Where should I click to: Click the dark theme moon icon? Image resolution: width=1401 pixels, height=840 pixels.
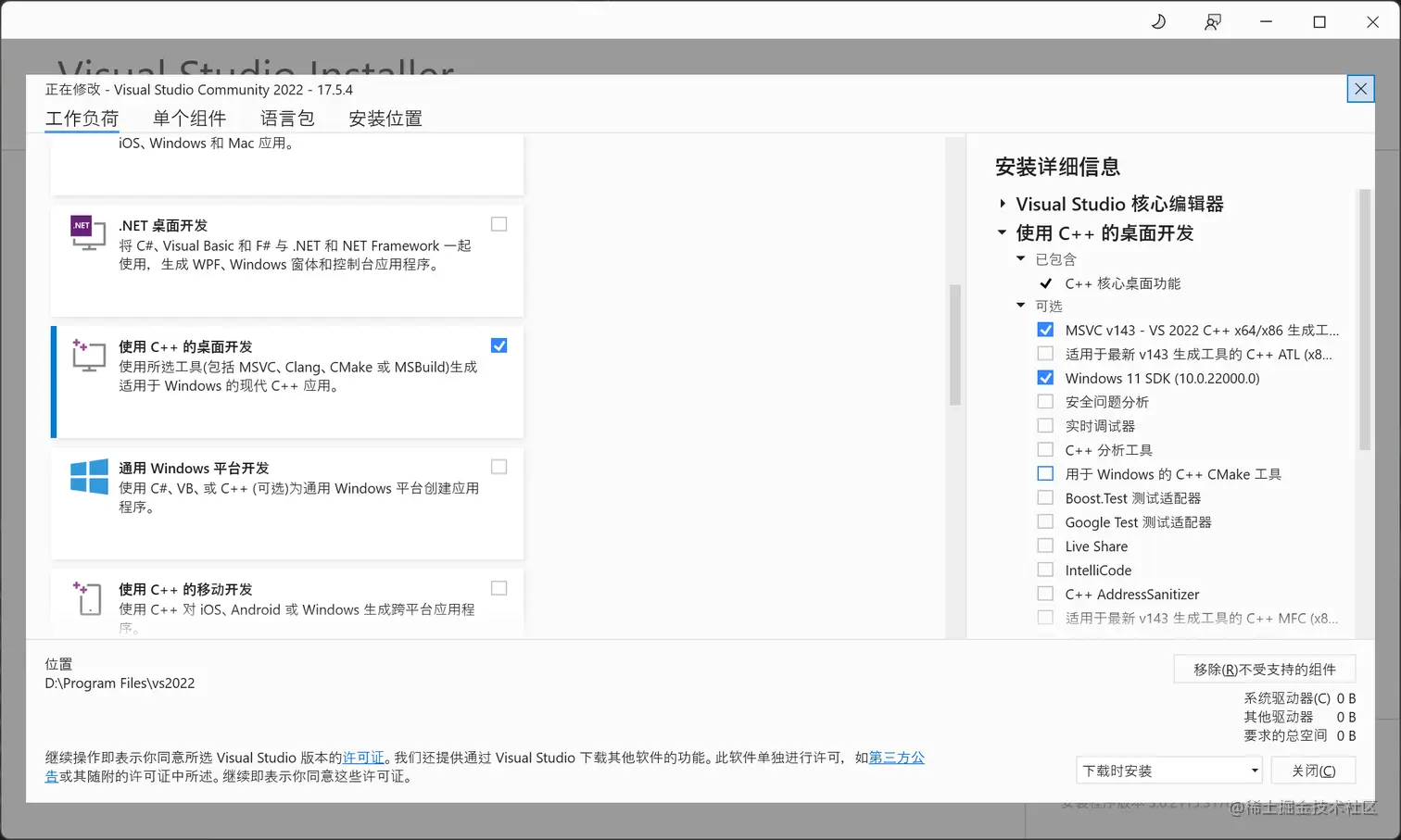click(x=1158, y=21)
